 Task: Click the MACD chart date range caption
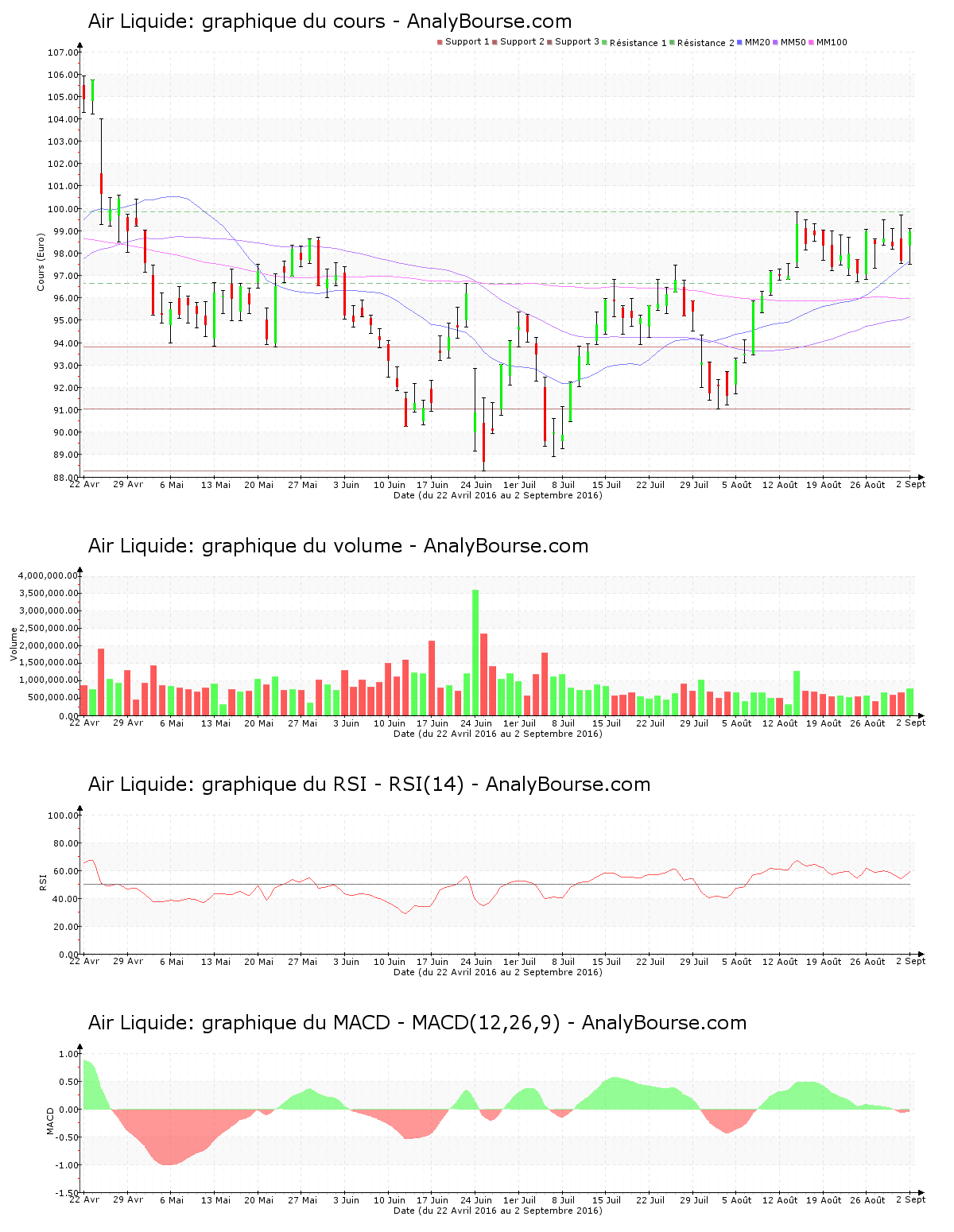pyautogui.click(x=498, y=1211)
